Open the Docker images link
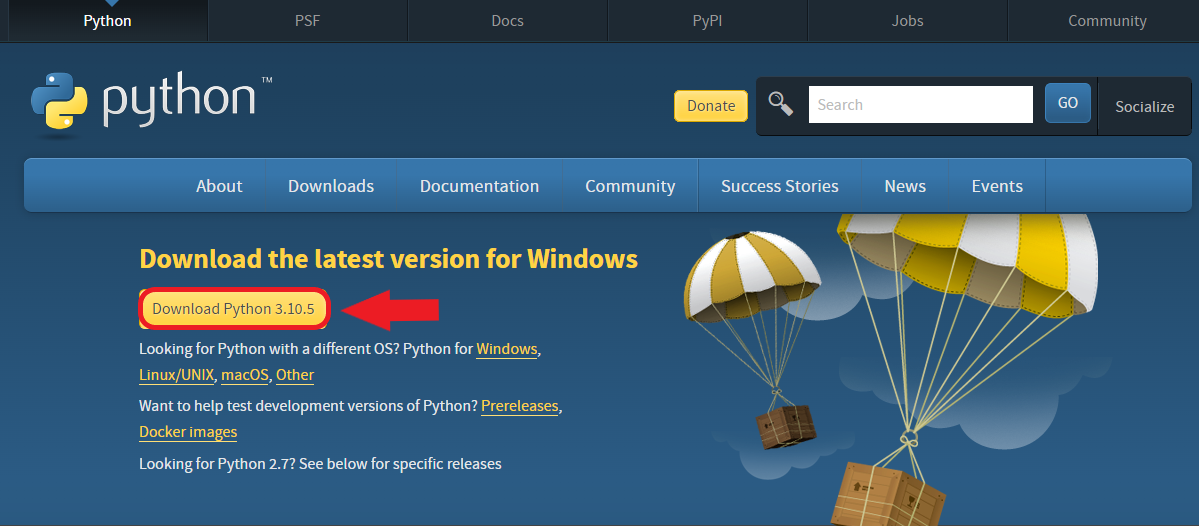 [188, 432]
